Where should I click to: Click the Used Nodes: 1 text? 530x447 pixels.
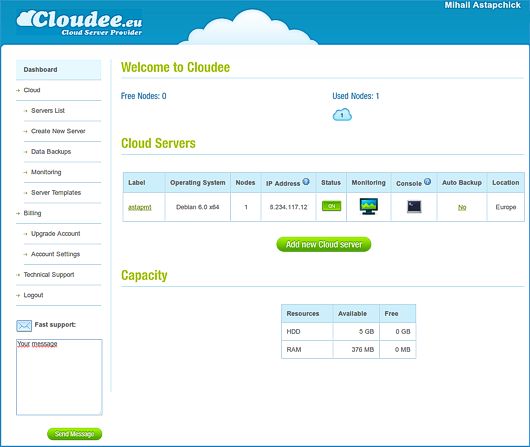click(x=356, y=96)
